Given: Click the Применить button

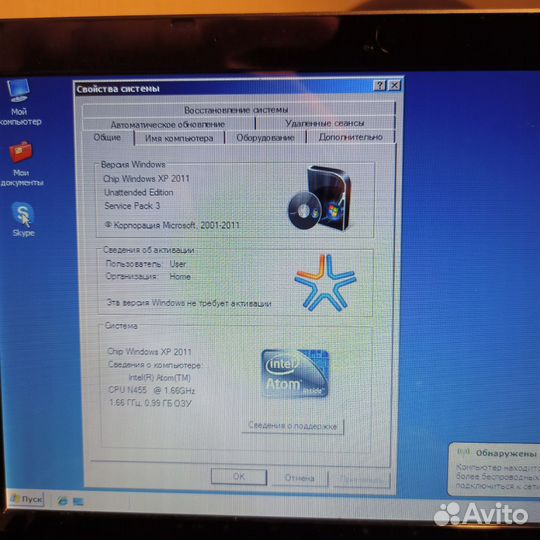Looking at the screenshot, I should point(360,479).
